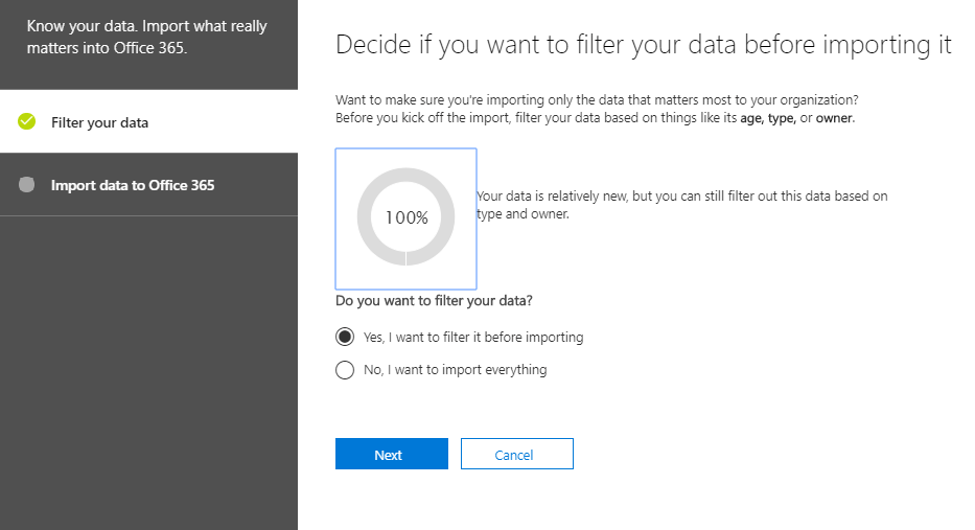Viewport: 975px width, 530px height.
Task: Click the green checkmark beside Filter your data
Action: [x=27, y=122]
